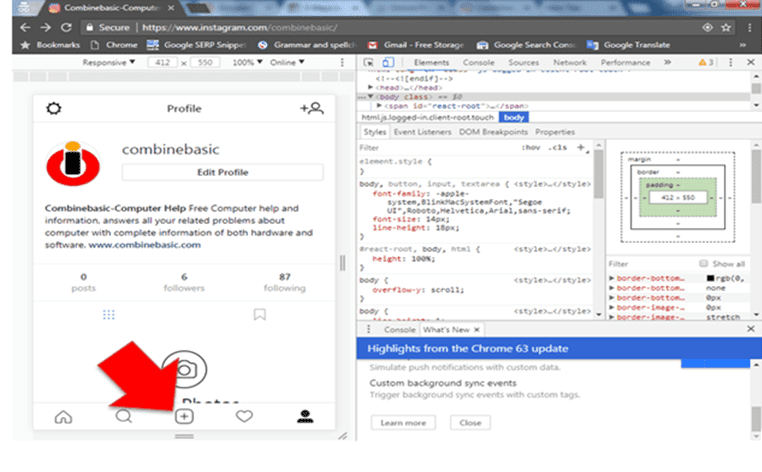Open Instagram settings gear icon

(x=53, y=108)
